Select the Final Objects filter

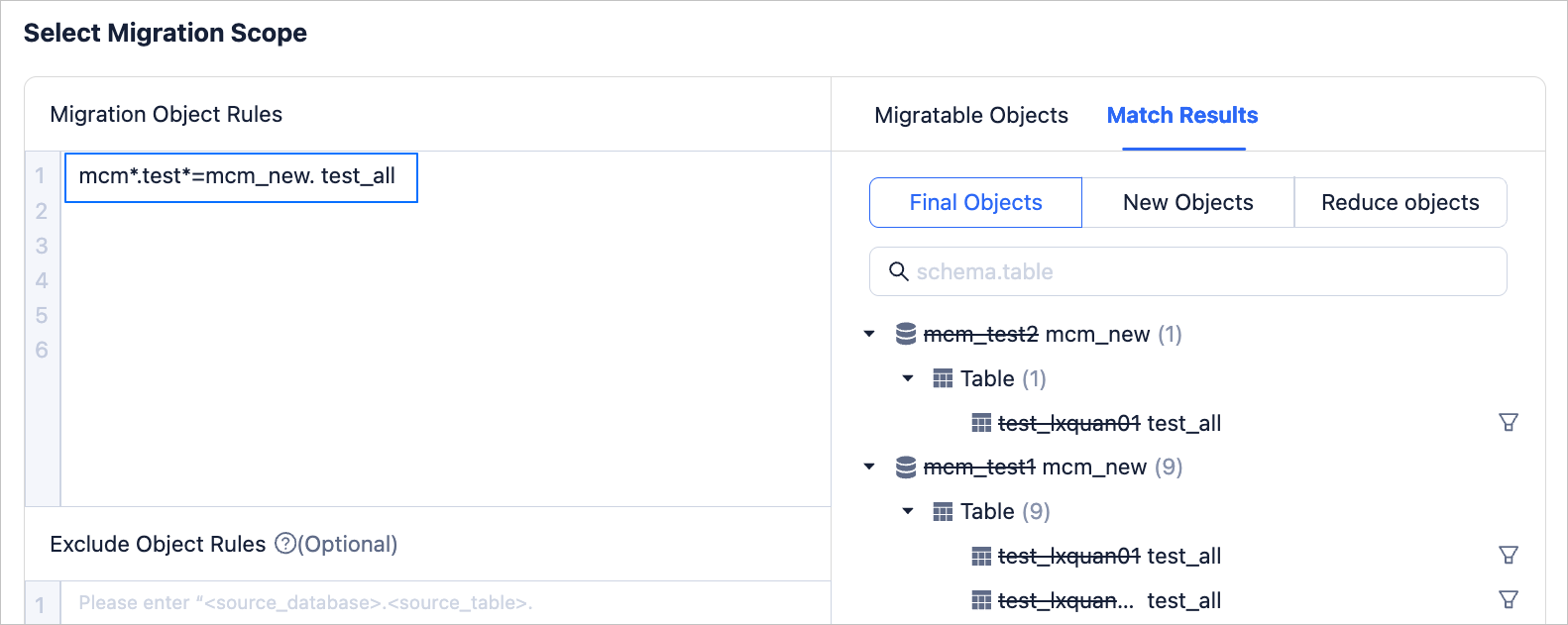click(x=975, y=203)
